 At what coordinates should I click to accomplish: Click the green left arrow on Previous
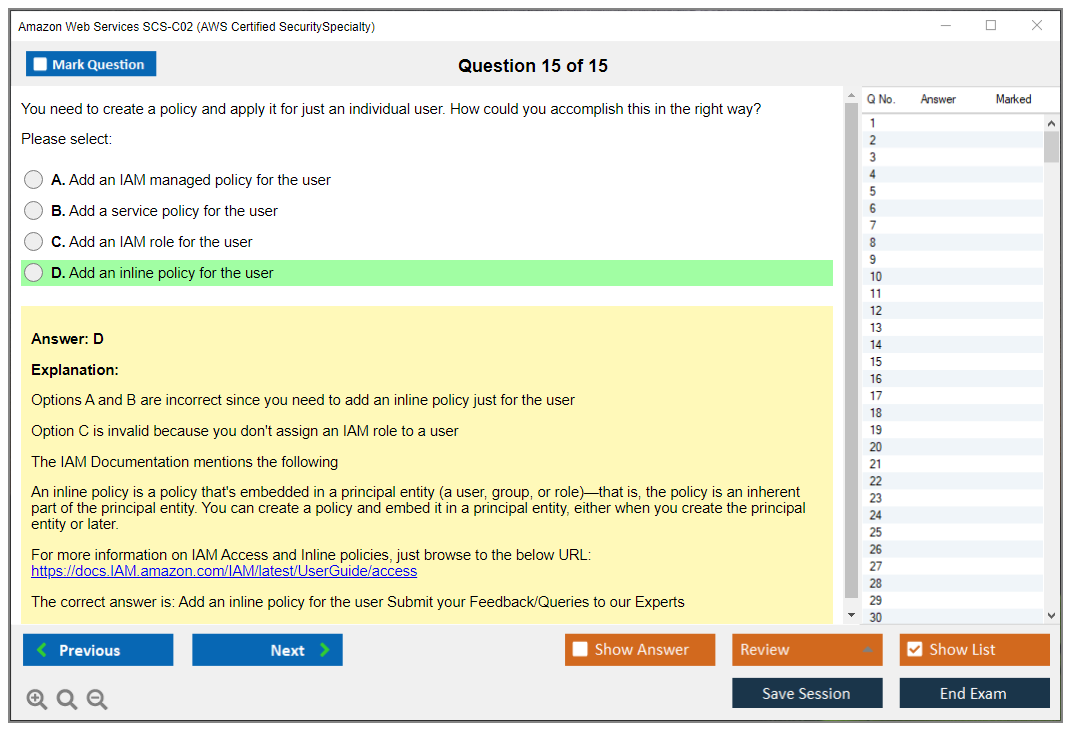(42, 650)
